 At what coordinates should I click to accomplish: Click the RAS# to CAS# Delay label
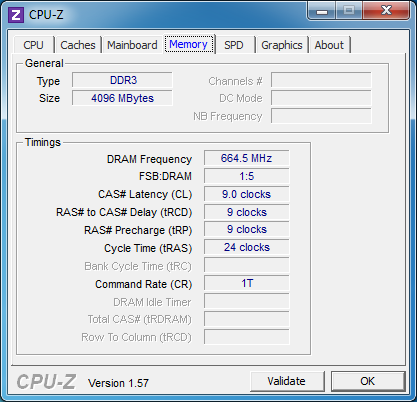click(124, 212)
